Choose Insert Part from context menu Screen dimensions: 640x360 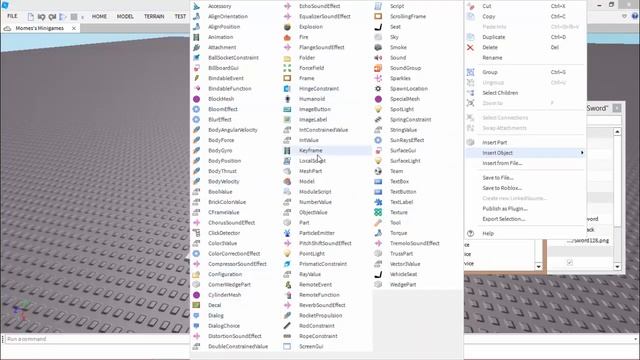(495, 142)
